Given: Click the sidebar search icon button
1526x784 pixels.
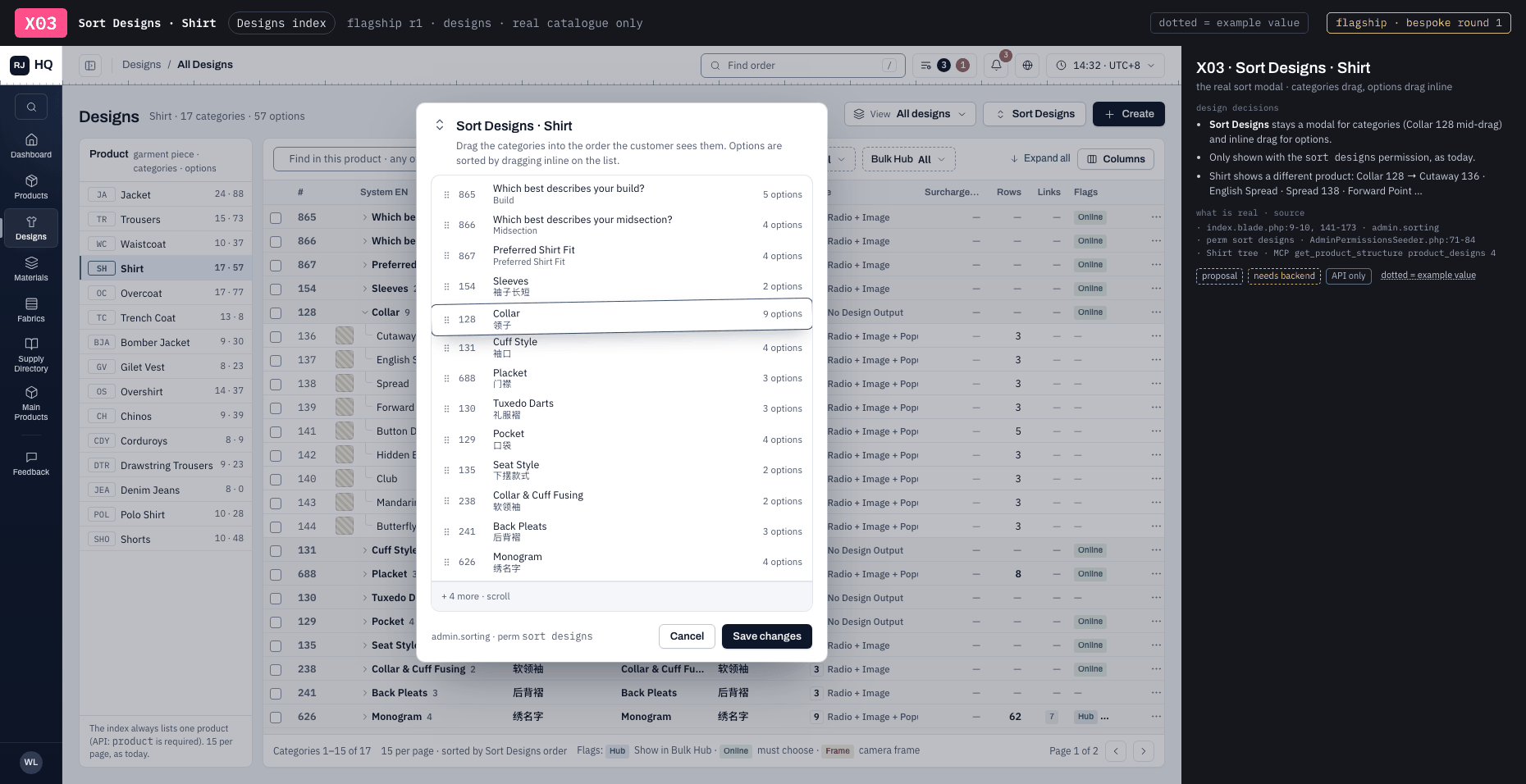Looking at the screenshot, I should [x=31, y=107].
